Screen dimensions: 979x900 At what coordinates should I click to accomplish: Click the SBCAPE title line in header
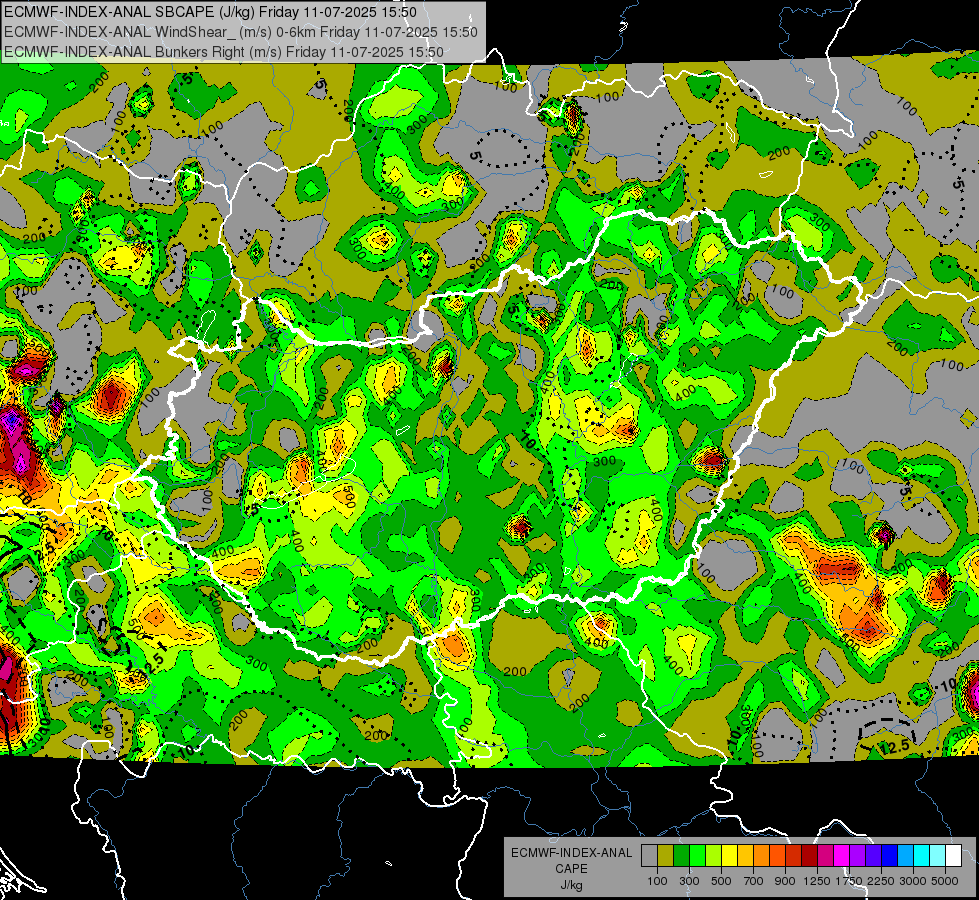210,12
